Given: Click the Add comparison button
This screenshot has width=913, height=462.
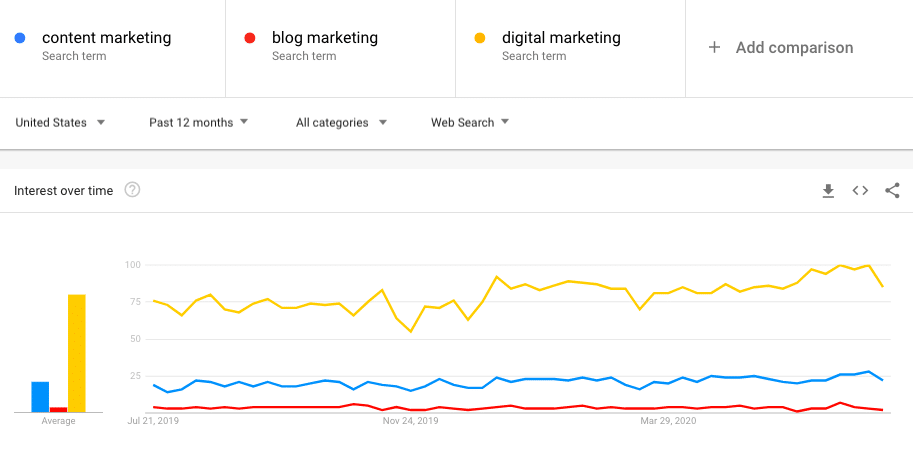Looking at the screenshot, I should (x=780, y=48).
